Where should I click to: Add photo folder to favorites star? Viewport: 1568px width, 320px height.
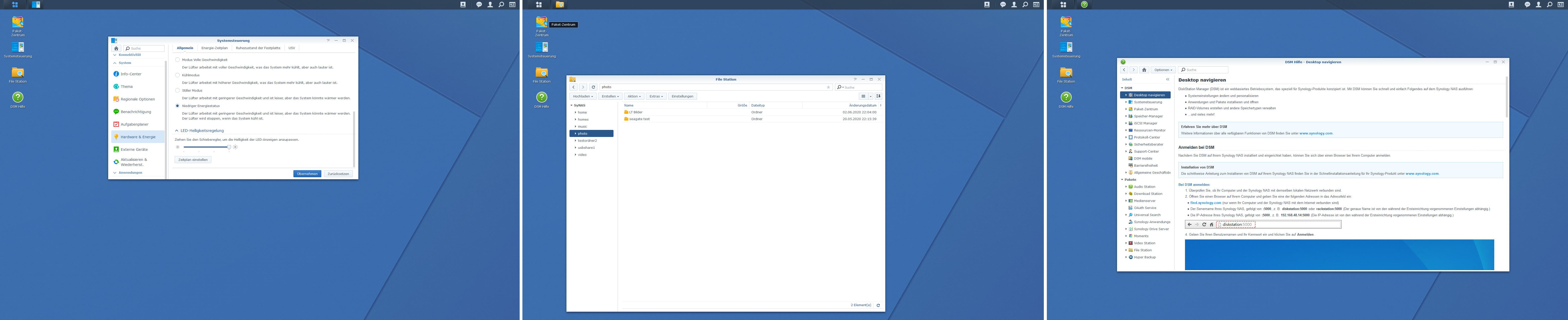(828, 87)
